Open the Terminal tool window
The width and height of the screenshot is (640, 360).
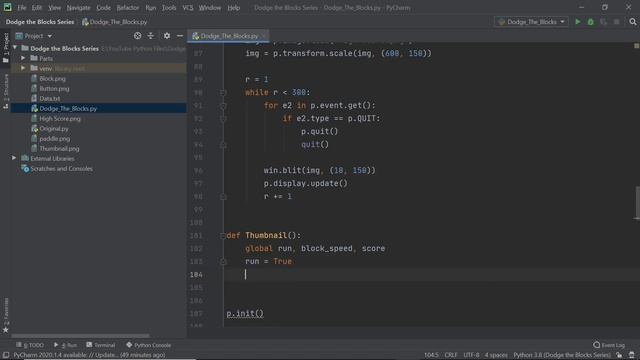click(100, 345)
